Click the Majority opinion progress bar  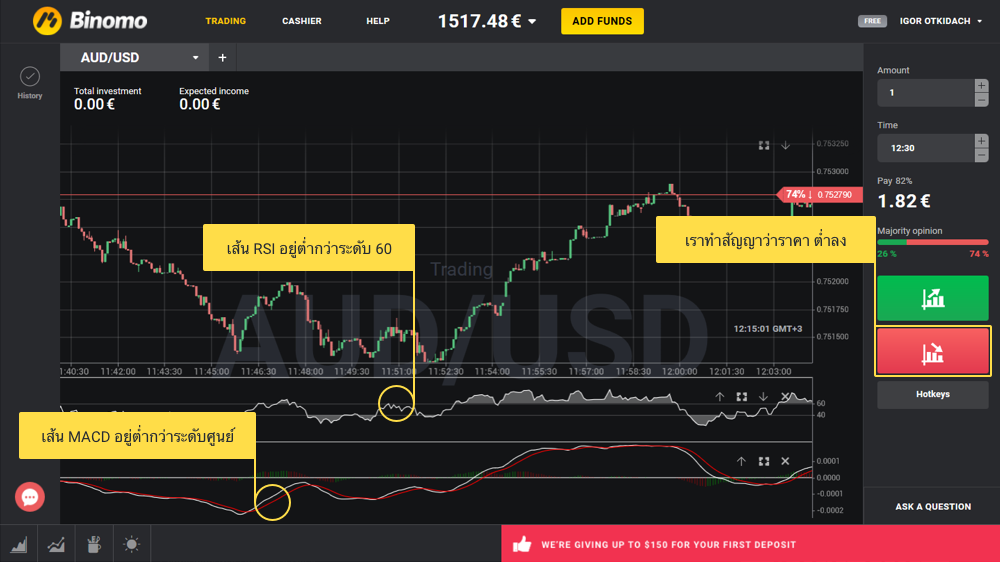point(932,242)
